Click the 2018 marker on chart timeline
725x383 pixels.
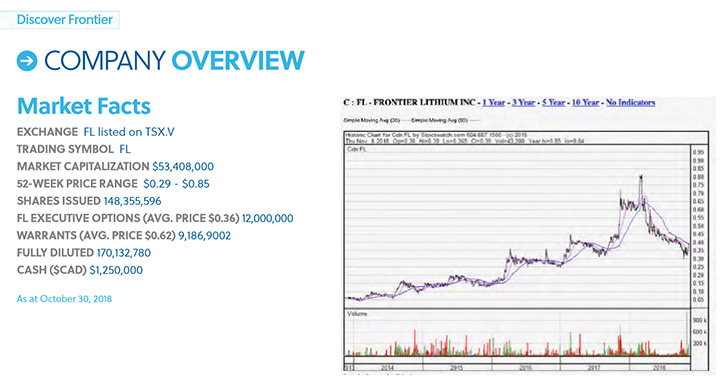(x=659, y=368)
